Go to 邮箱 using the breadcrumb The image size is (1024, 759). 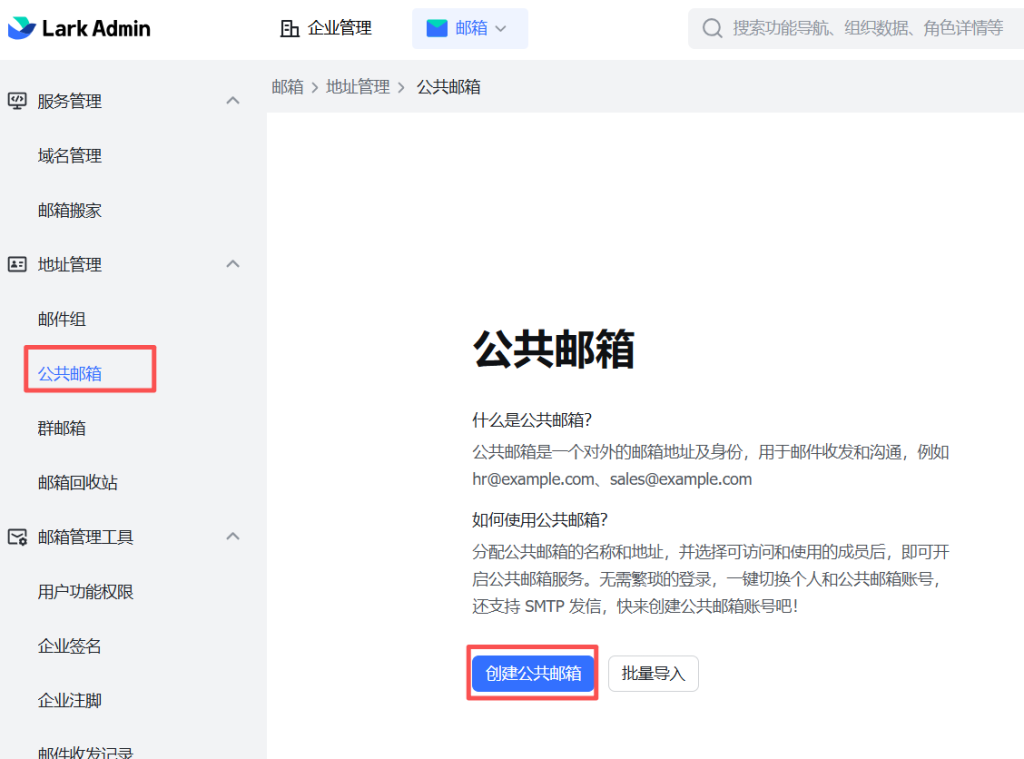[287, 87]
